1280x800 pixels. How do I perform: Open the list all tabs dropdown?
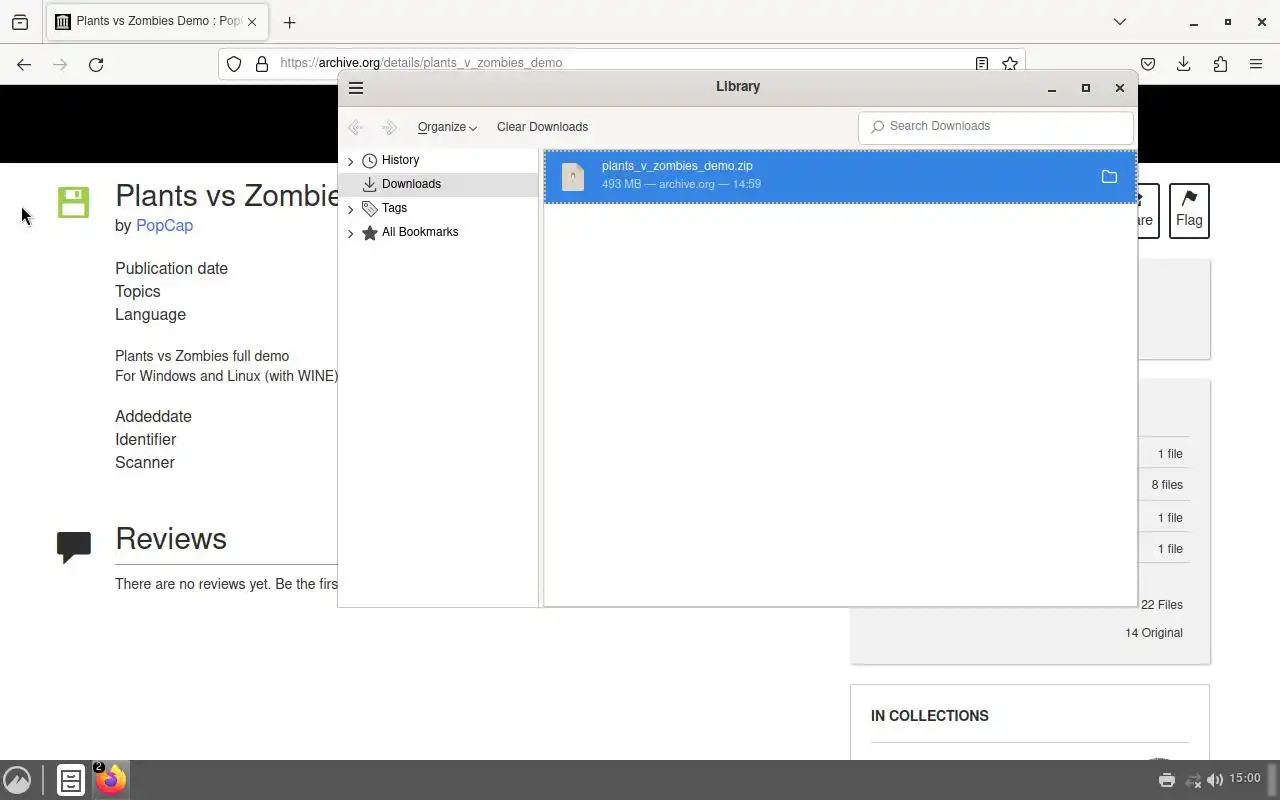tap(1120, 21)
